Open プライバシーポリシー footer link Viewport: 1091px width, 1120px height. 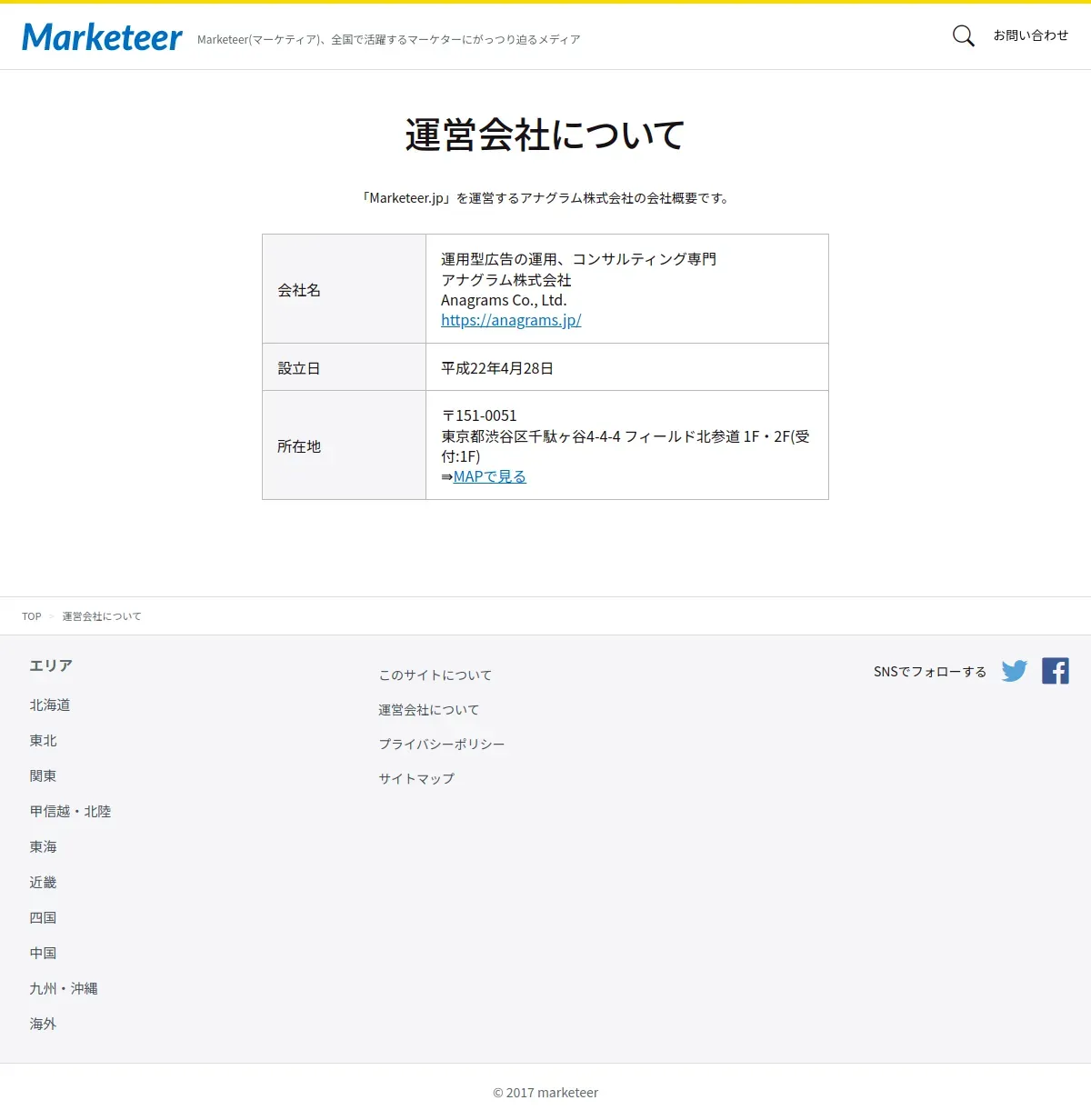(x=442, y=745)
